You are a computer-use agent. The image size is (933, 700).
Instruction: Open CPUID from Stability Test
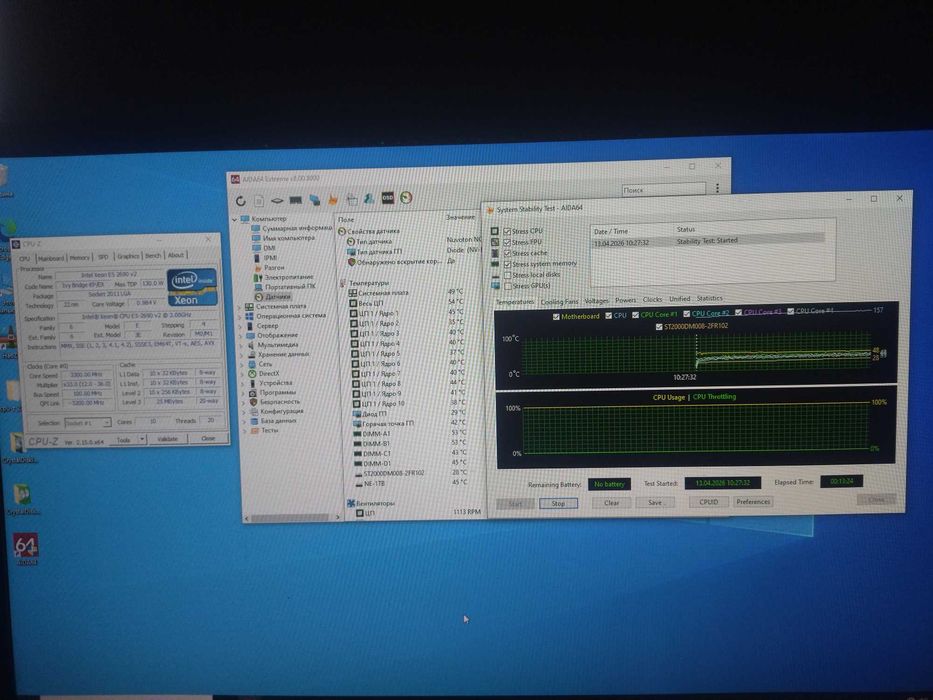708,502
